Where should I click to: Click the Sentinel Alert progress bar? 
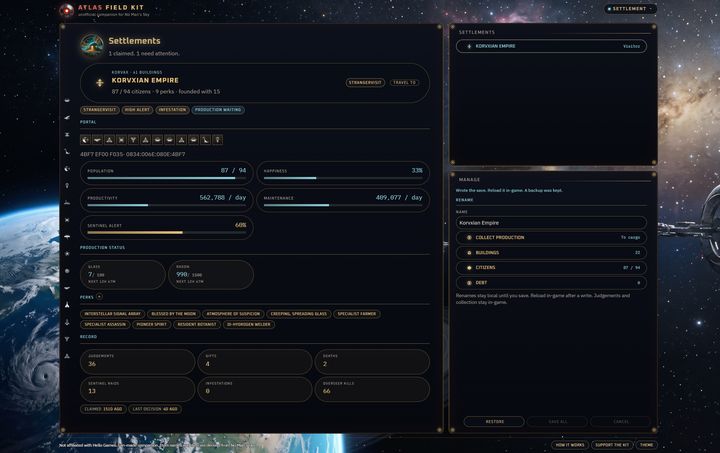point(167,233)
